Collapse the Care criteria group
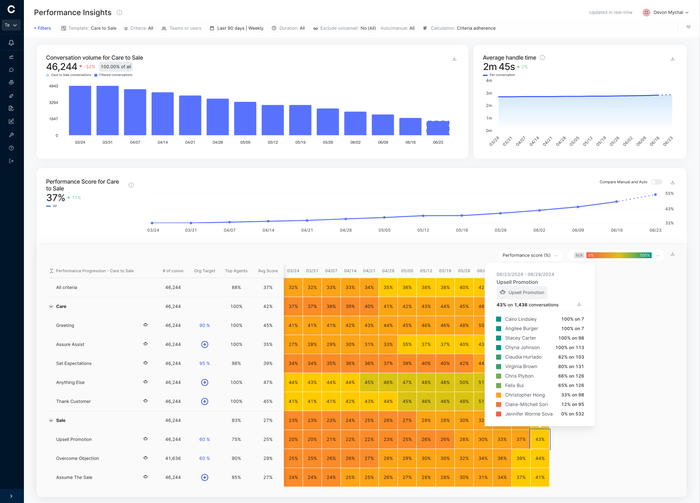The height and width of the screenshot is (503, 700). [50, 306]
